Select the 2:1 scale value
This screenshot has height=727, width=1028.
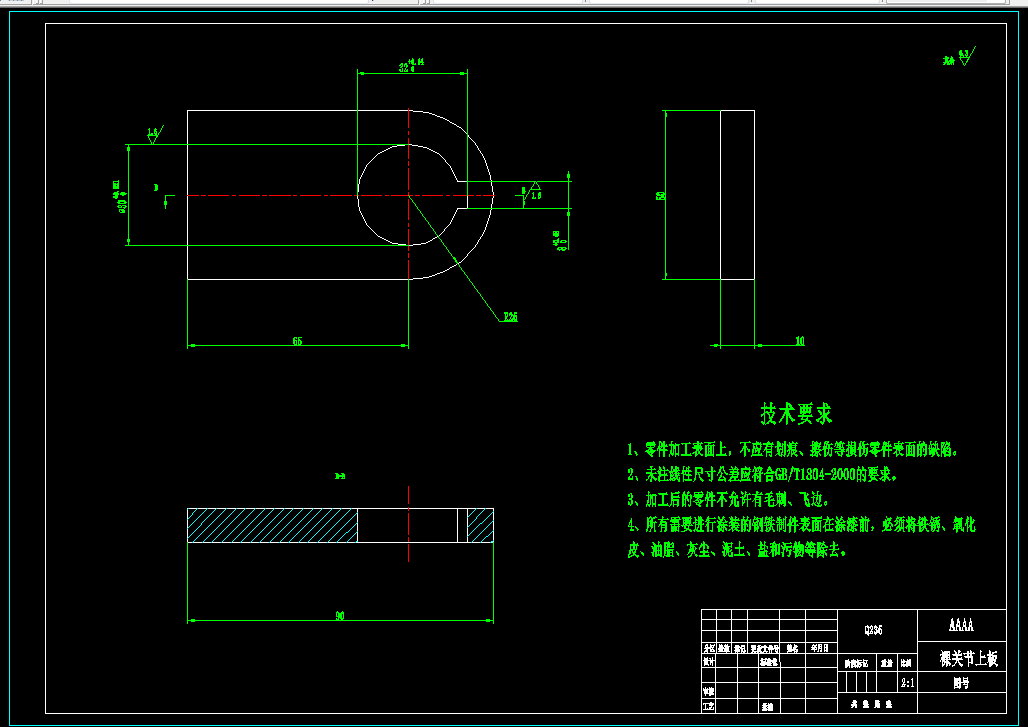(907, 683)
